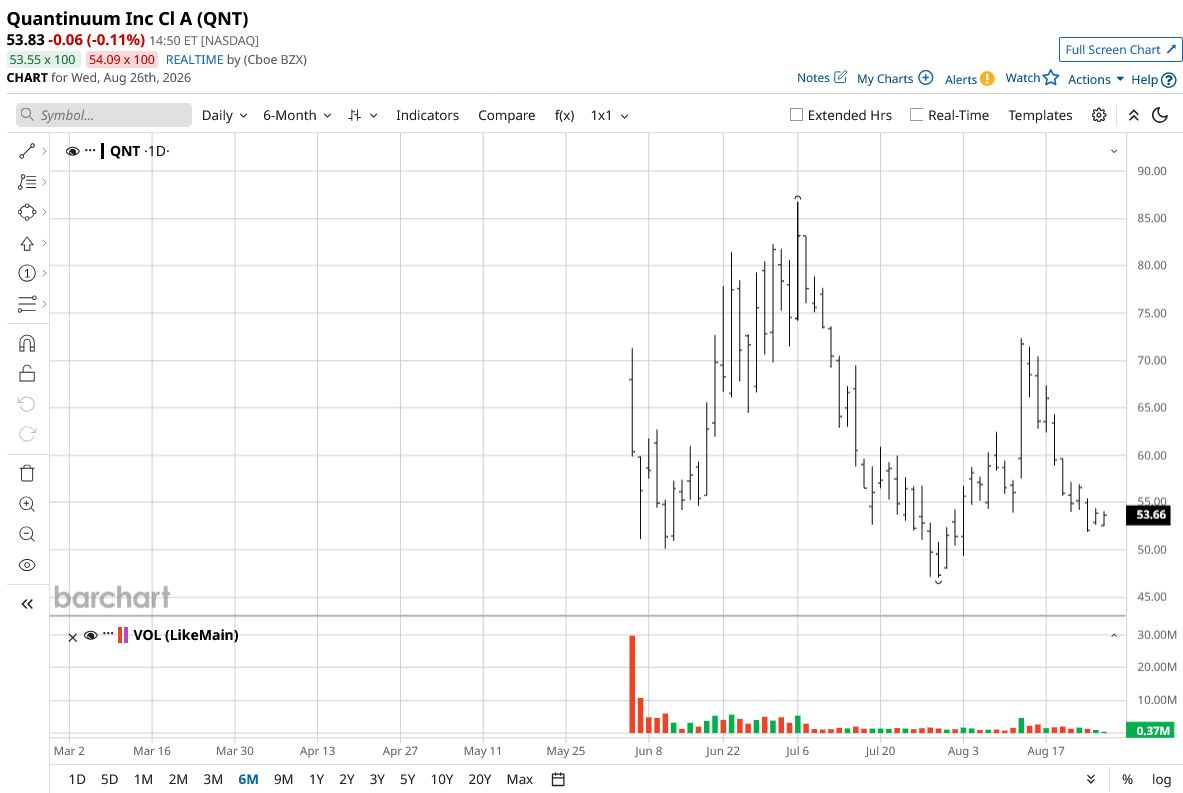Hide the VOL indicator eye icon

91,635
